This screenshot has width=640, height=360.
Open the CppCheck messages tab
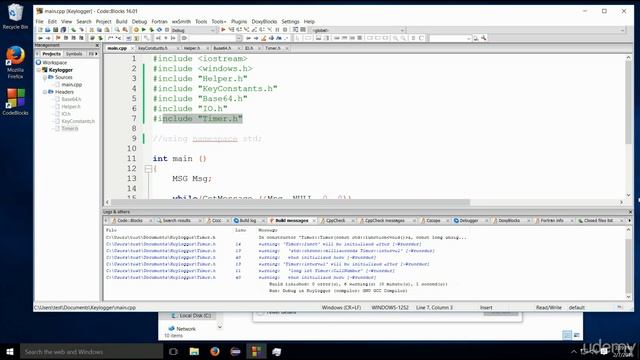pyautogui.click(x=384, y=220)
